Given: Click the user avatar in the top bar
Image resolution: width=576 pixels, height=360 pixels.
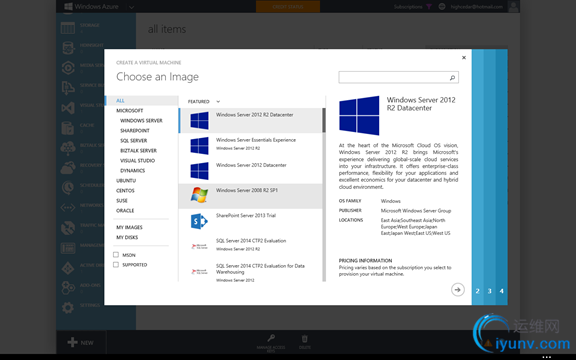Looking at the screenshot, I should tap(513, 7).
